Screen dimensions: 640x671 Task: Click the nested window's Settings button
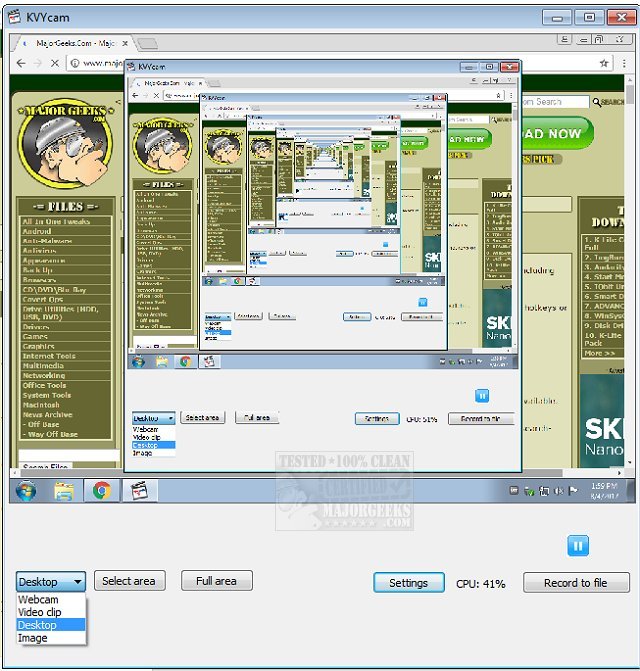[377, 418]
